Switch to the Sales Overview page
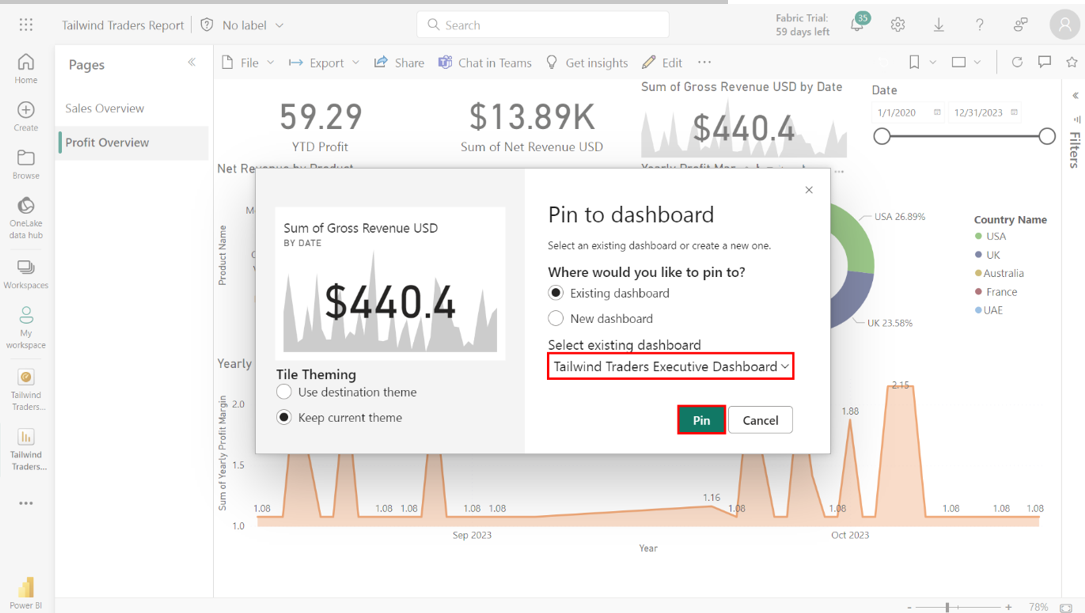This screenshot has height=613, width=1085. pos(105,108)
